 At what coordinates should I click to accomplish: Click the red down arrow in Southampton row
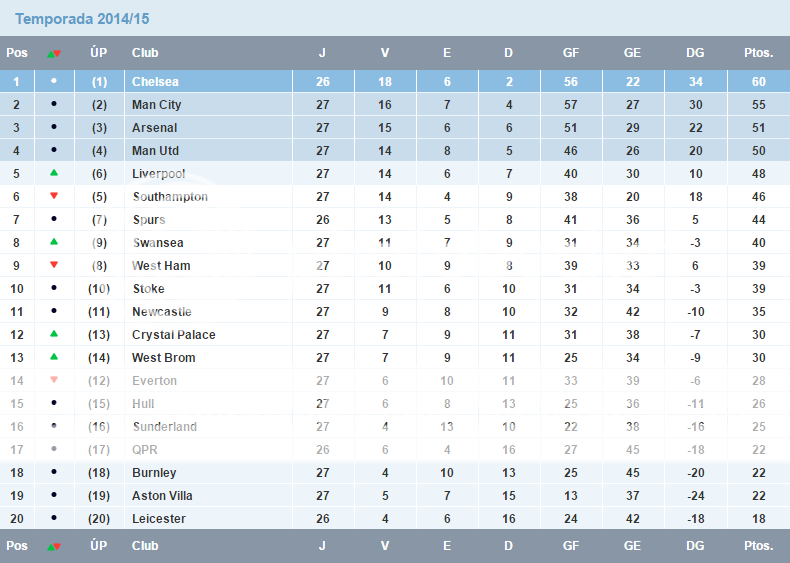pyautogui.click(x=54, y=196)
